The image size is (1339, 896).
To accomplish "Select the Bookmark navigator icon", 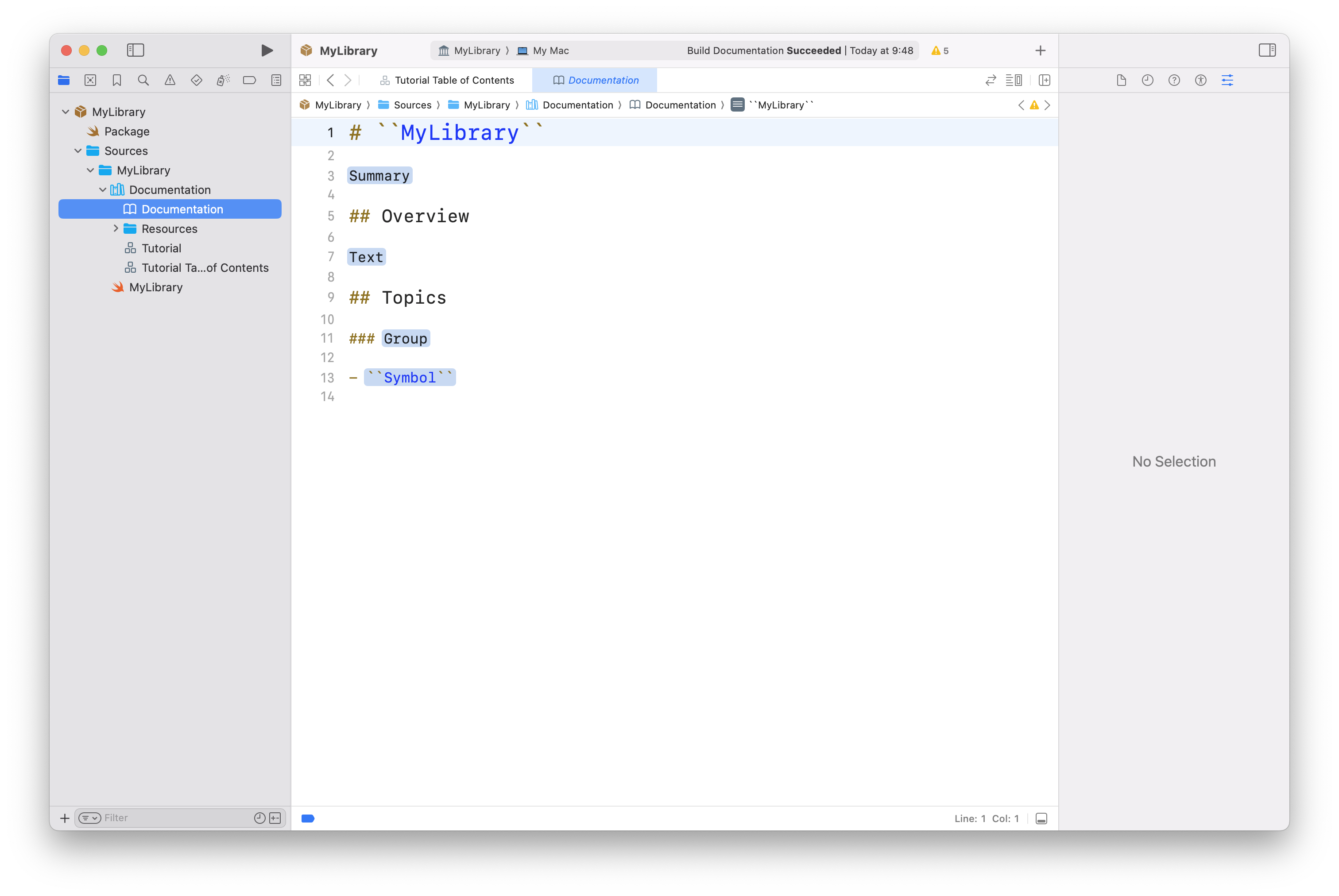I will [116, 81].
